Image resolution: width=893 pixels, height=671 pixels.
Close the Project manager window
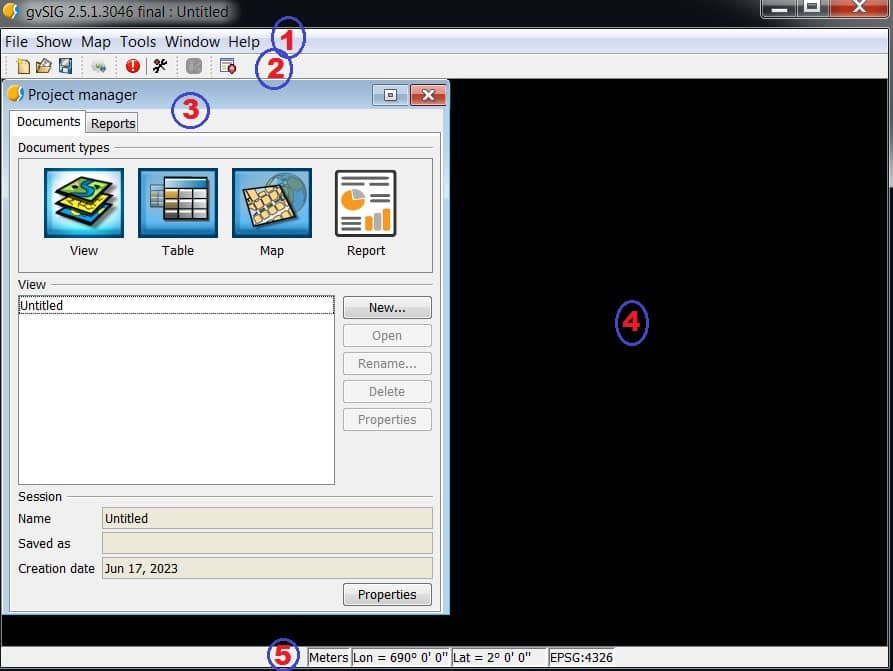point(428,95)
